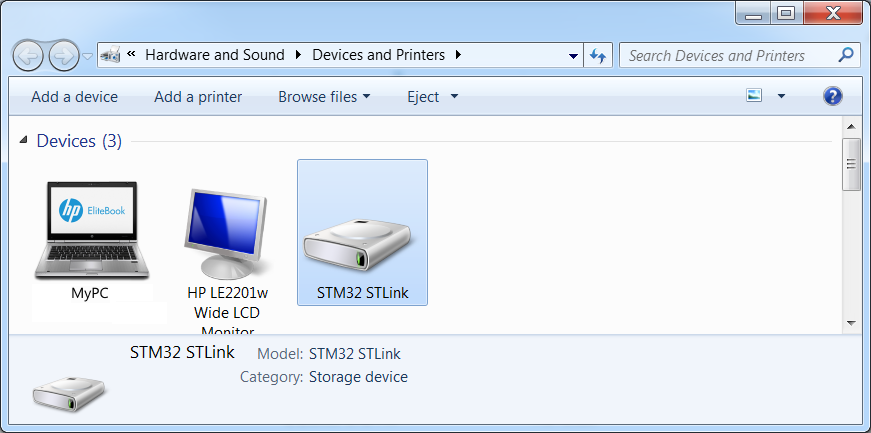This screenshot has width=871, height=433.
Task: Click the blue help question mark icon
Action: 832,97
